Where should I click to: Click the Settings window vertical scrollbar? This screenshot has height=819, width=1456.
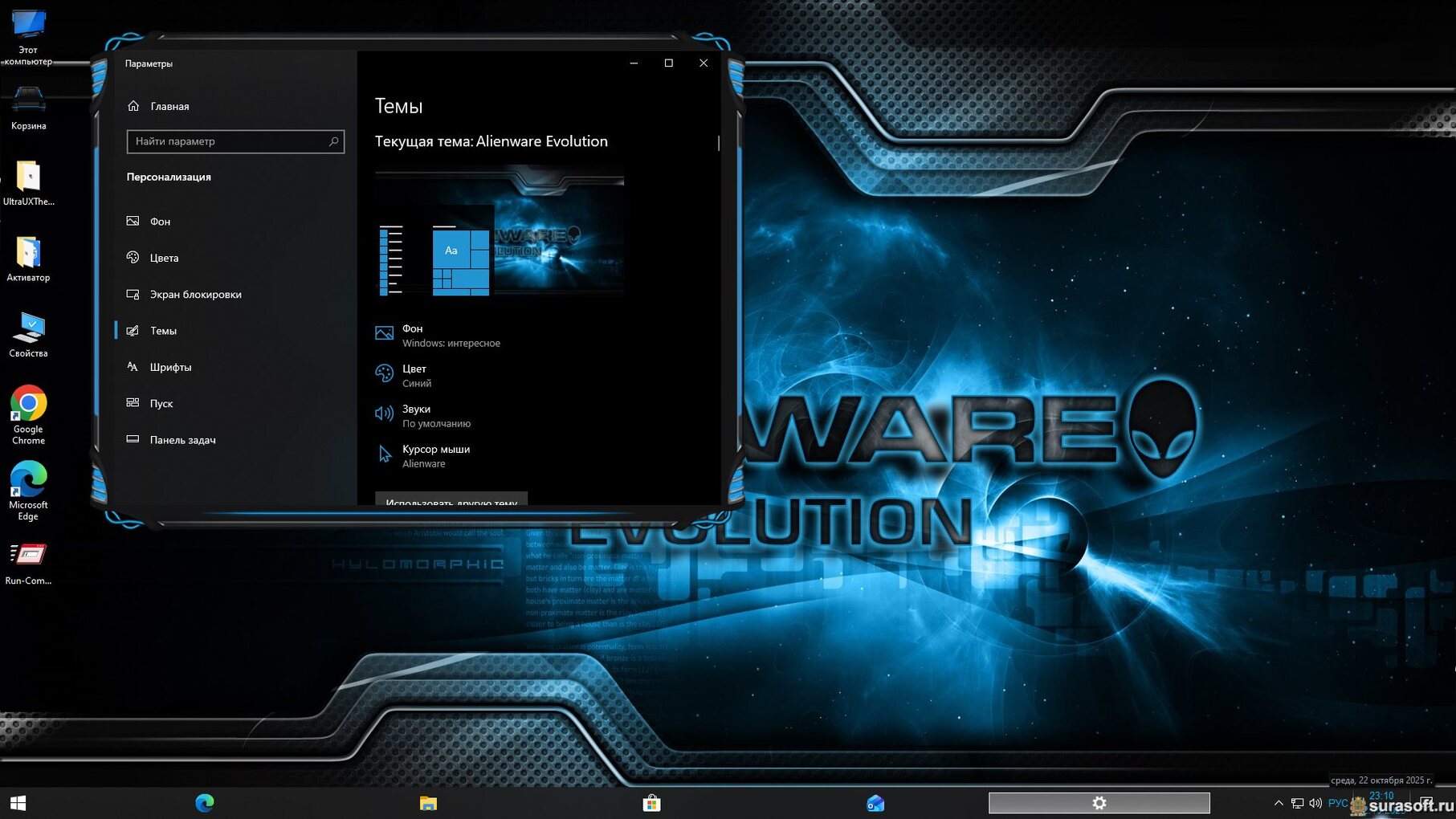718,142
